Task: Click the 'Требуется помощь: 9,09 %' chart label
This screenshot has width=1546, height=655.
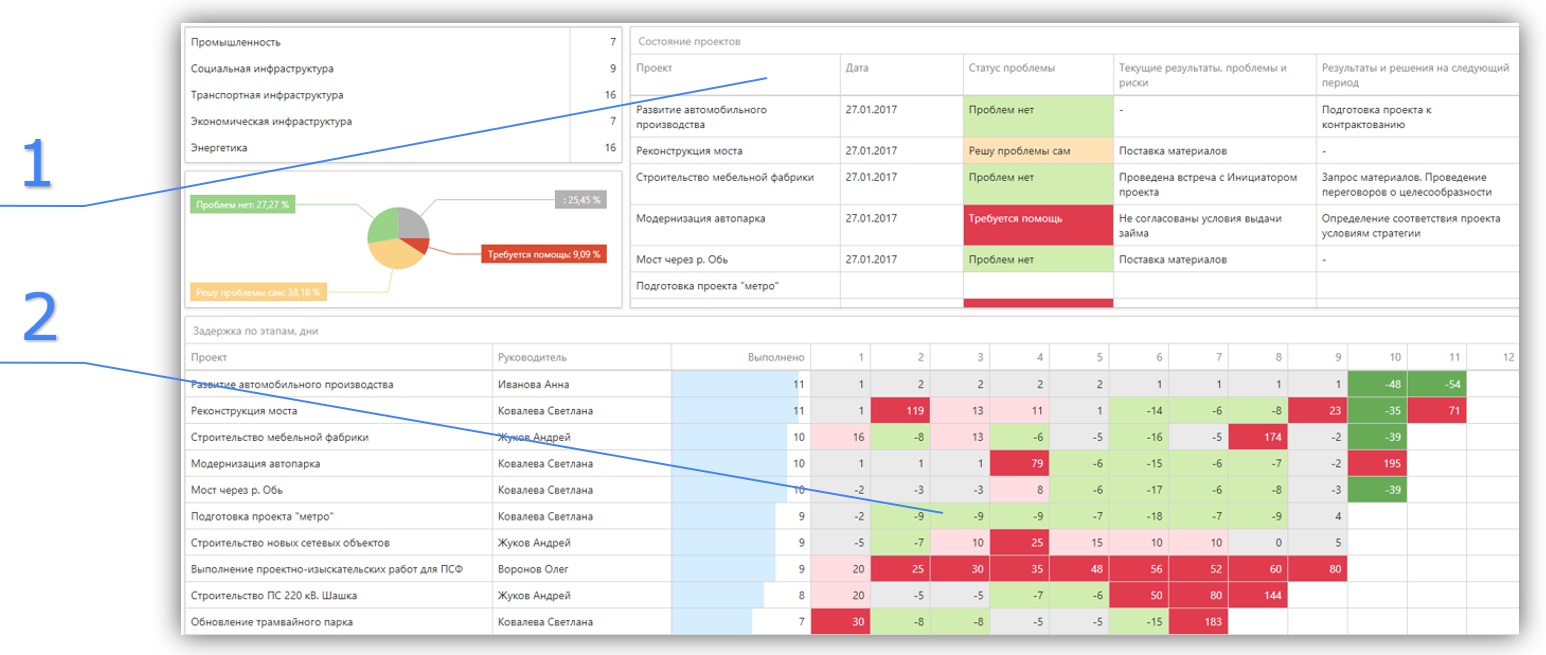Action: pos(543,254)
